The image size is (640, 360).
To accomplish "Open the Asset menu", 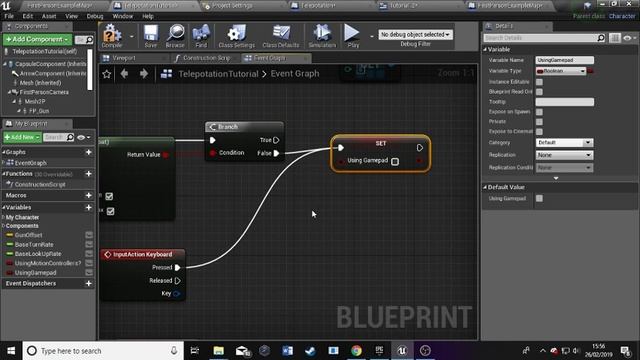I will click(x=49, y=16).
